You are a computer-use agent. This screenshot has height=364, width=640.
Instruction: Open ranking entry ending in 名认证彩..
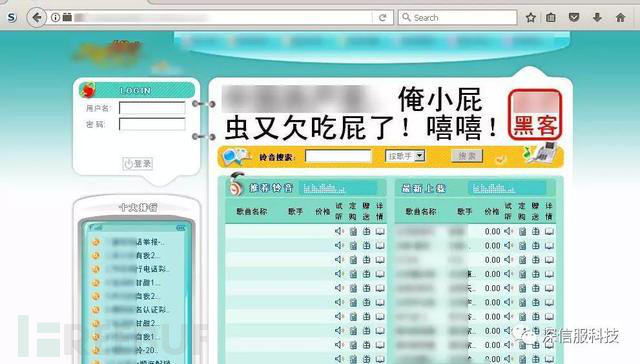pos(138,310)
